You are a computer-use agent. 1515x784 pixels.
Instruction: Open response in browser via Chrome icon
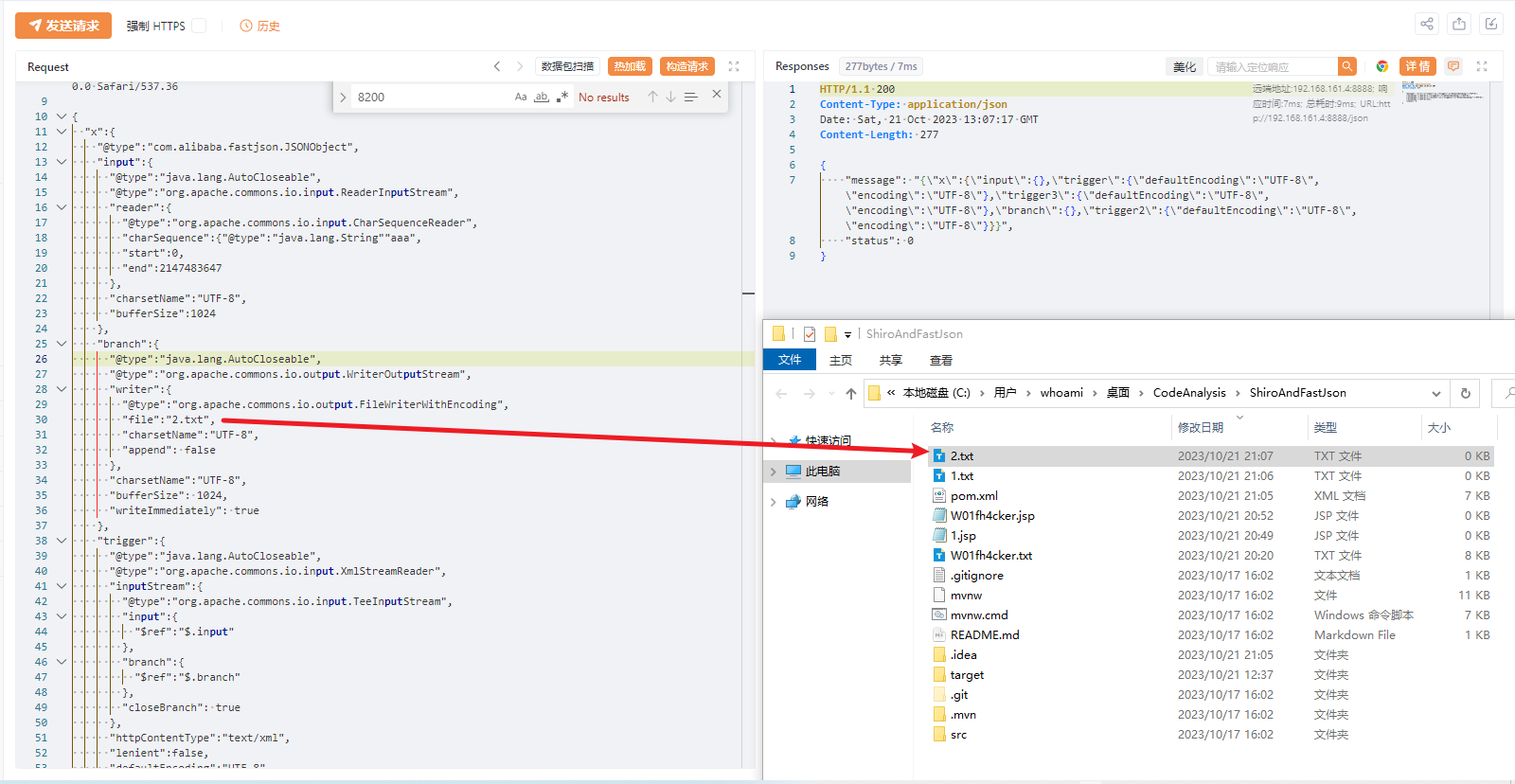(1382, 66)
